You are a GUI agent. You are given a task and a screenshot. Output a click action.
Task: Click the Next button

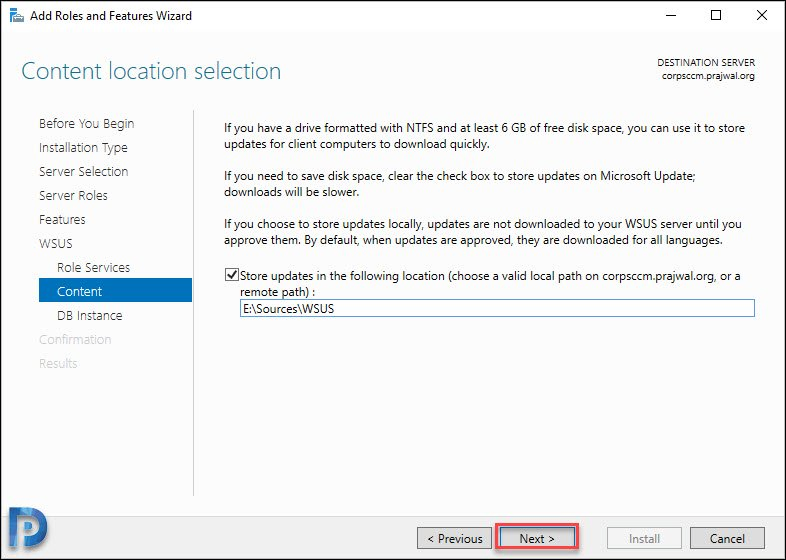click(x=537, y=538)
